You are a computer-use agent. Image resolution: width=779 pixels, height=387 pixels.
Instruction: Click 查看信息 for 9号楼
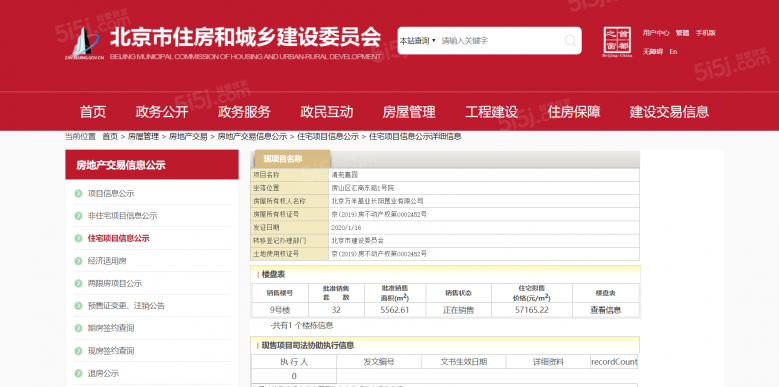click(605, 310)
